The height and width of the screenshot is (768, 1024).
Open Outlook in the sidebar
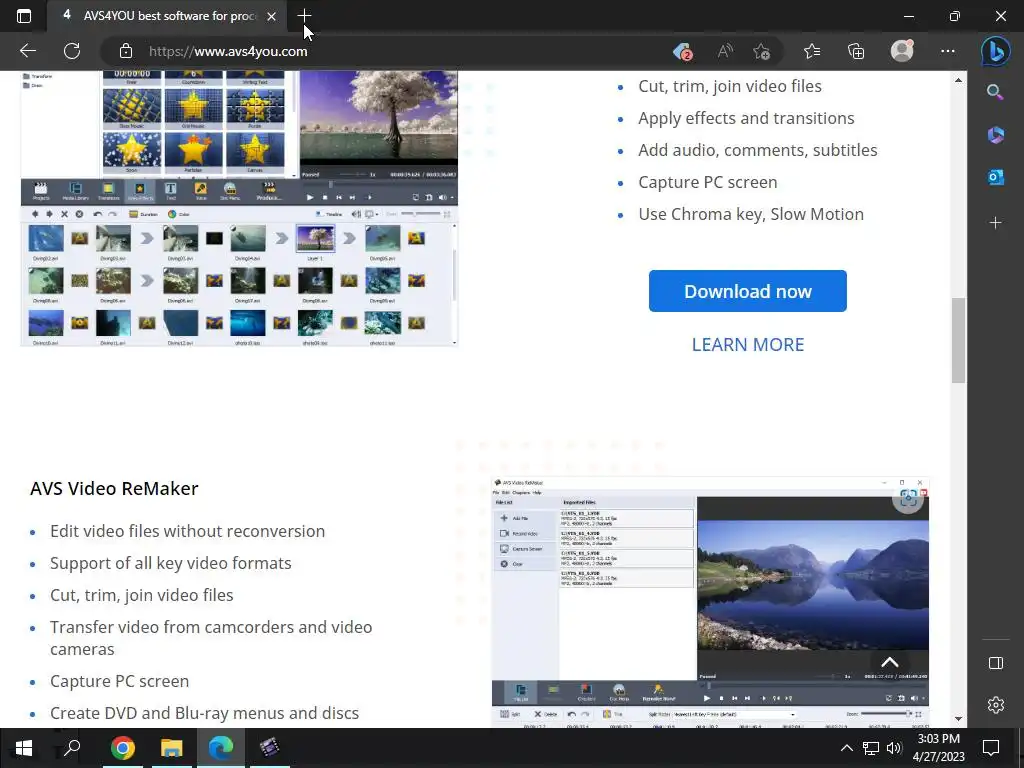(995, 177)
